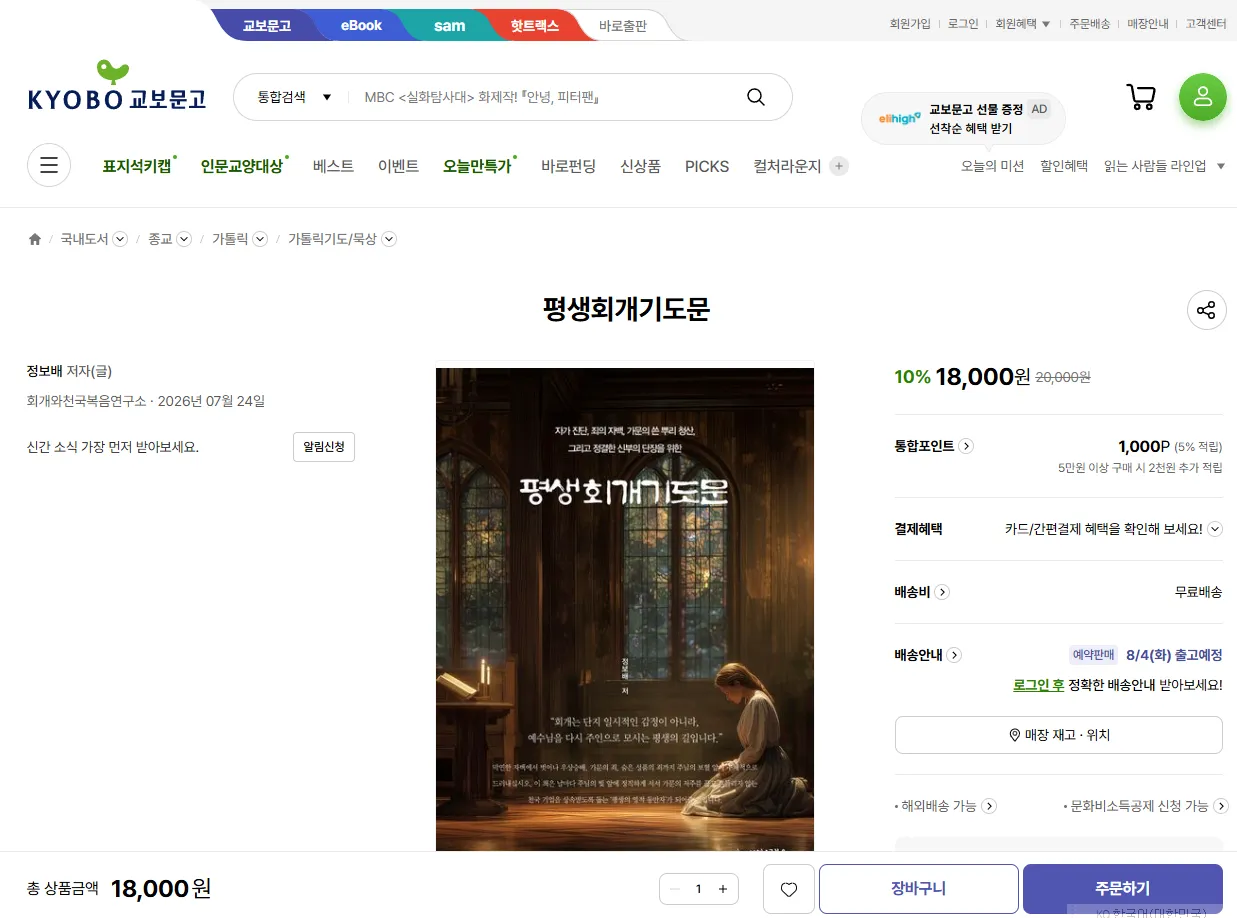1237x918 pixels.
Task: Click the share icon beside the title
Action: 1206,310
